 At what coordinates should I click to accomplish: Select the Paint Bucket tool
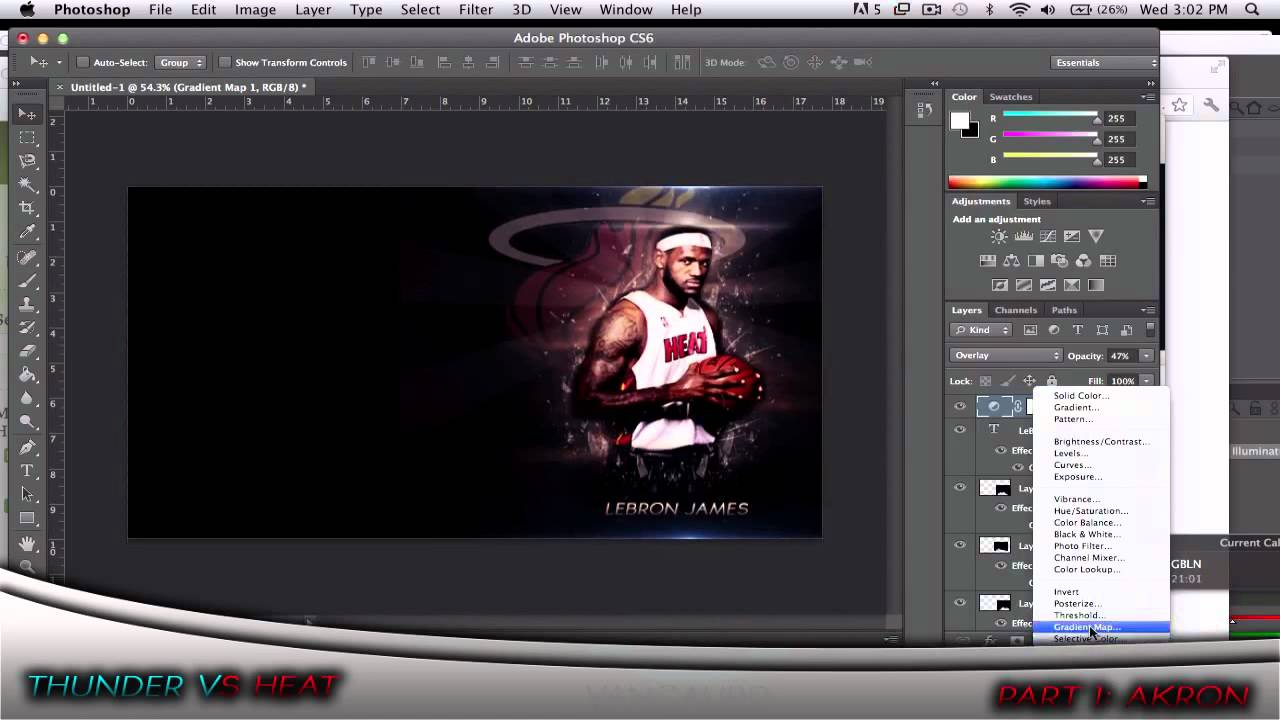(x=28, y=375)
